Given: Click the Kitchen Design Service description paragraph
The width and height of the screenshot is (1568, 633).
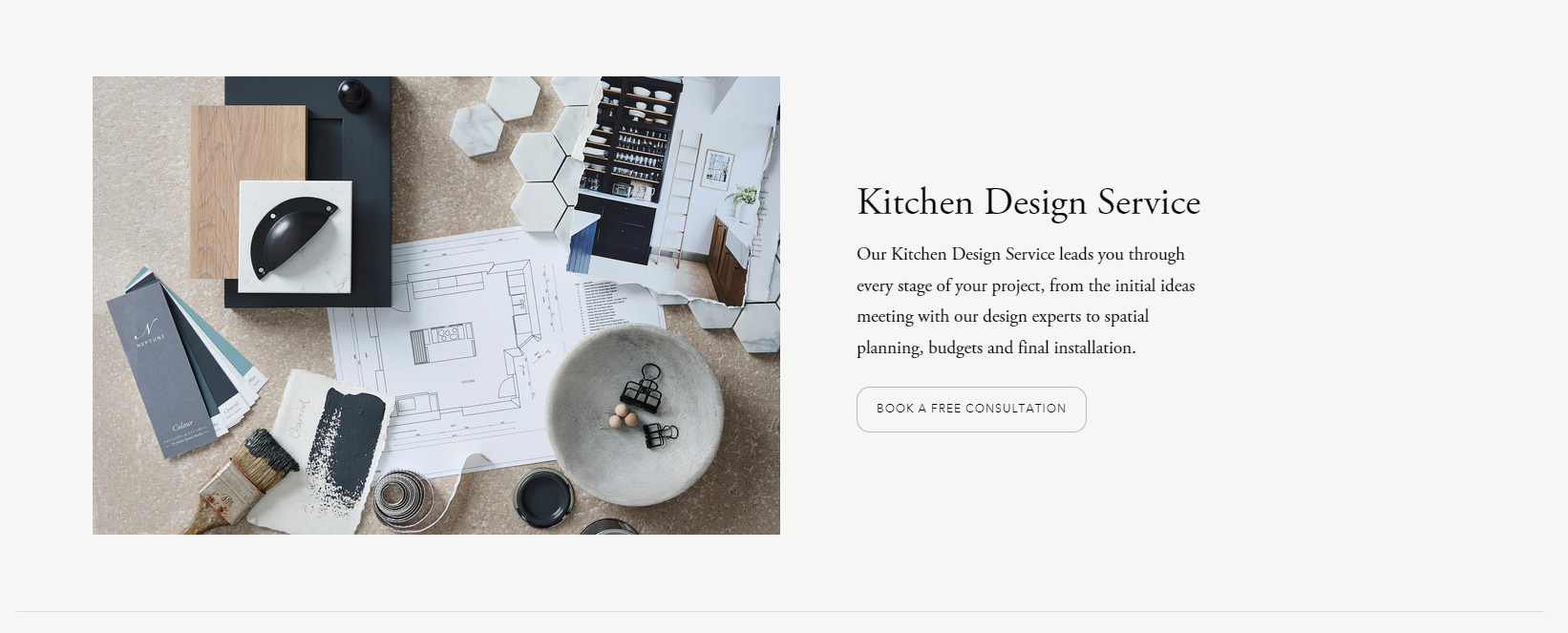Looking at the screenshot, I should (x=1026, y=301).
